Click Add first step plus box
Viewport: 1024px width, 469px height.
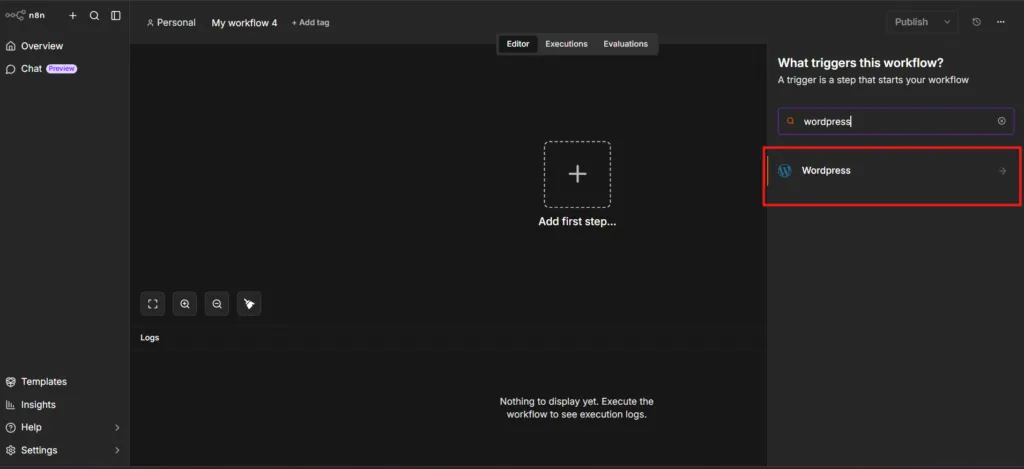577,174
